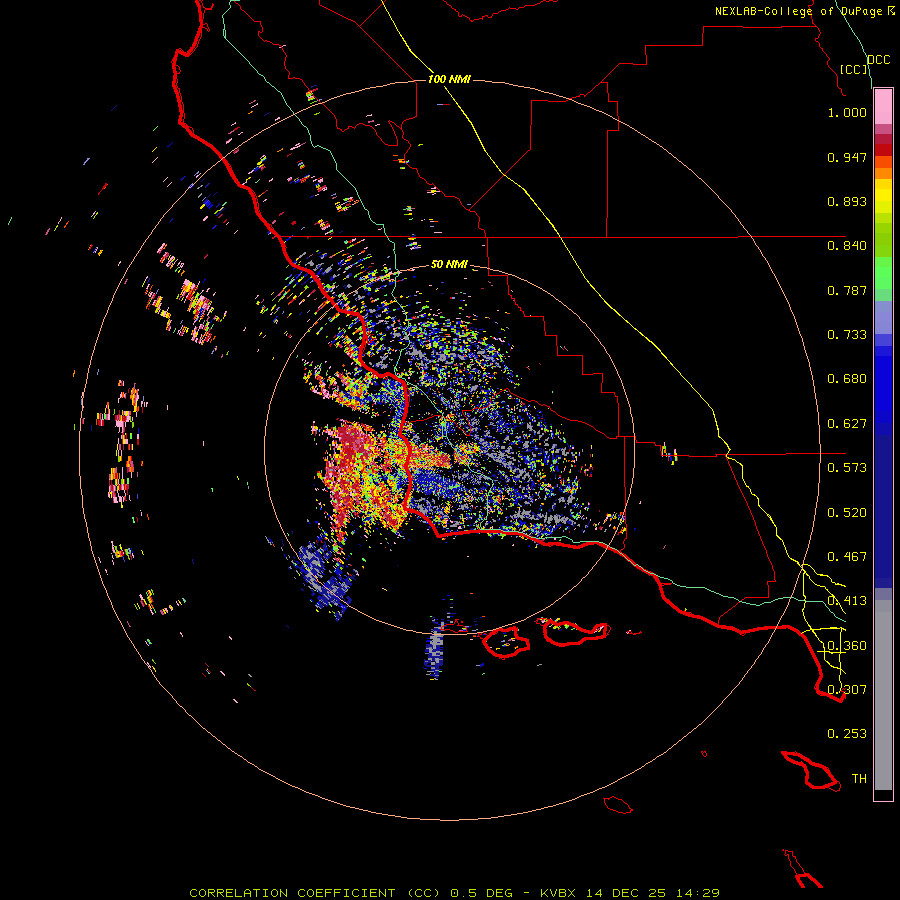Pick the lavender color bar segment
This screenshot has height=900, width=900.
[x=883, y=318]
